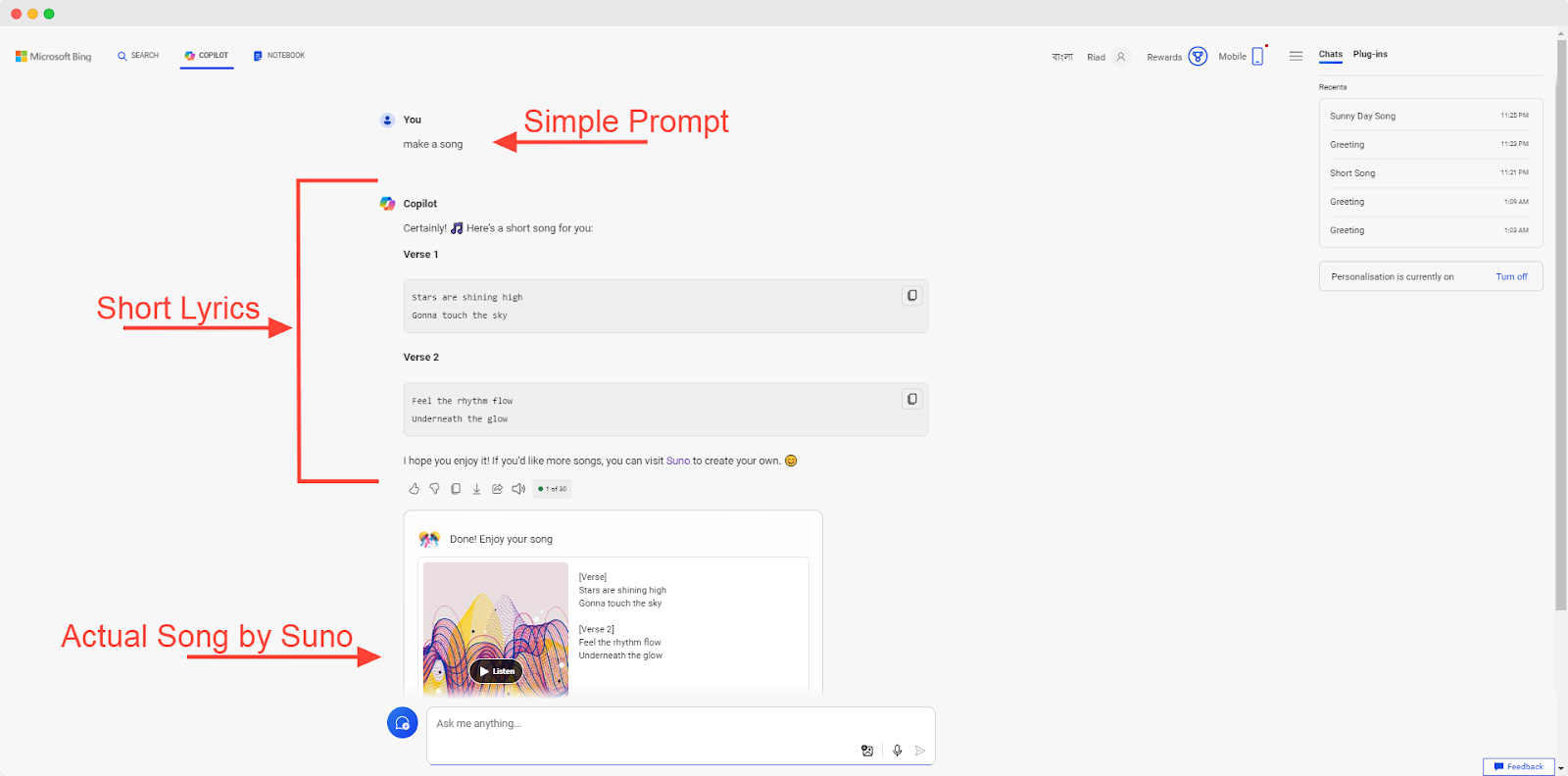Copy Verse 1 code block text
The height and width of the screenshot is (776, 1568).
click(x=912, y=296)
